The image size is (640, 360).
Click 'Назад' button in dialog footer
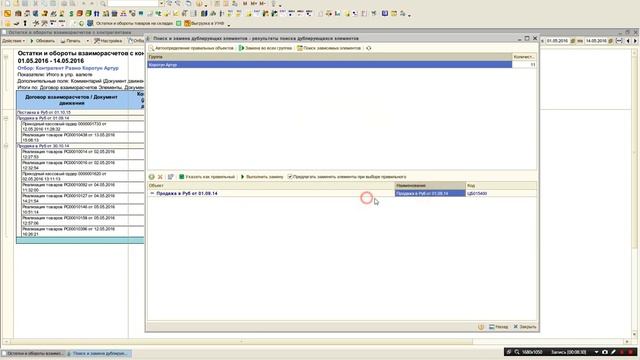point(499,327)
